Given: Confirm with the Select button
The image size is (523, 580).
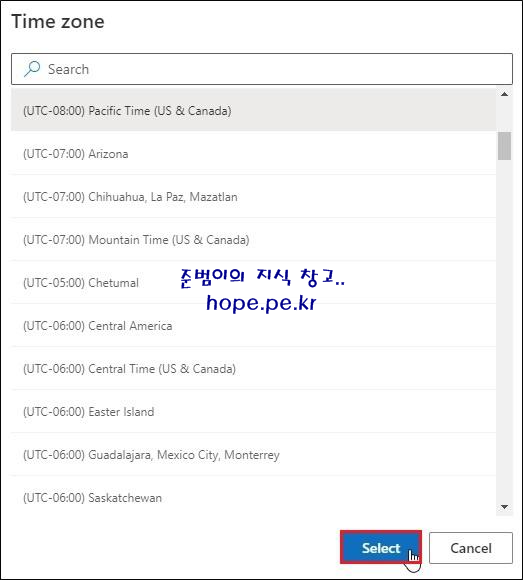Looking at the screenshot, I should pos(381,547).
